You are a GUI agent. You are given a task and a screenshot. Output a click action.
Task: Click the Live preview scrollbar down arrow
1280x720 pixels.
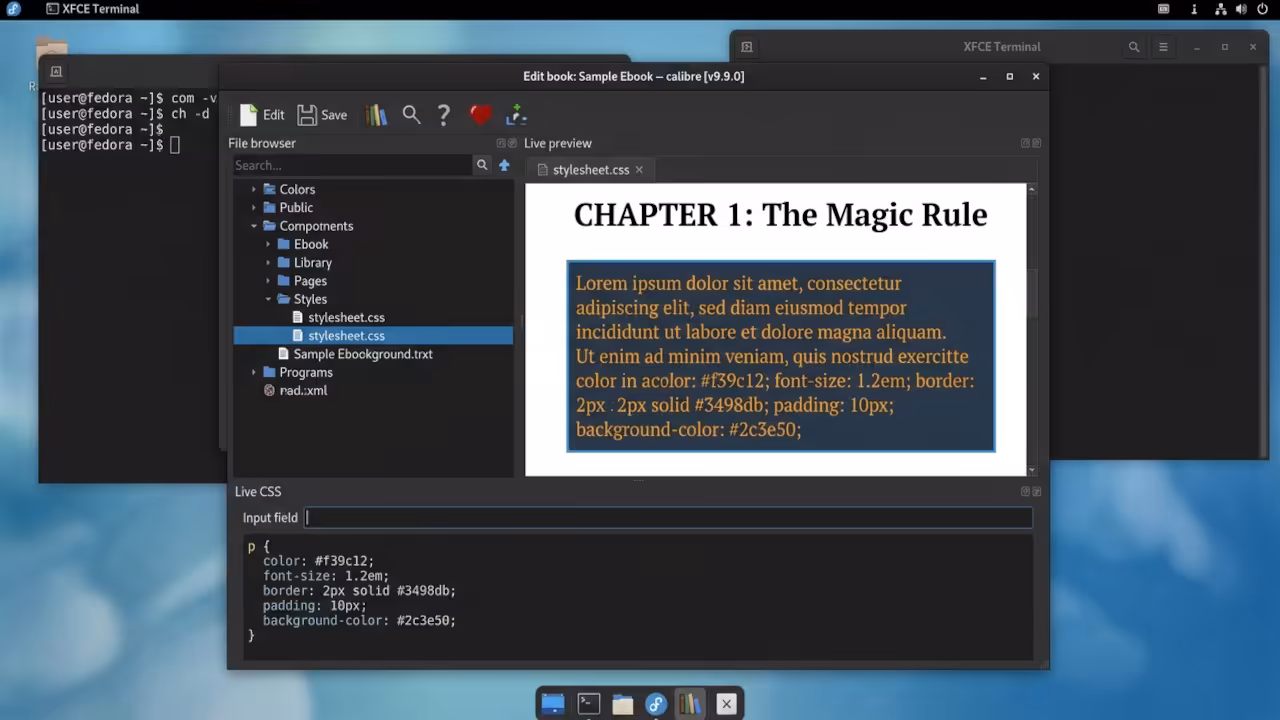1031,470
